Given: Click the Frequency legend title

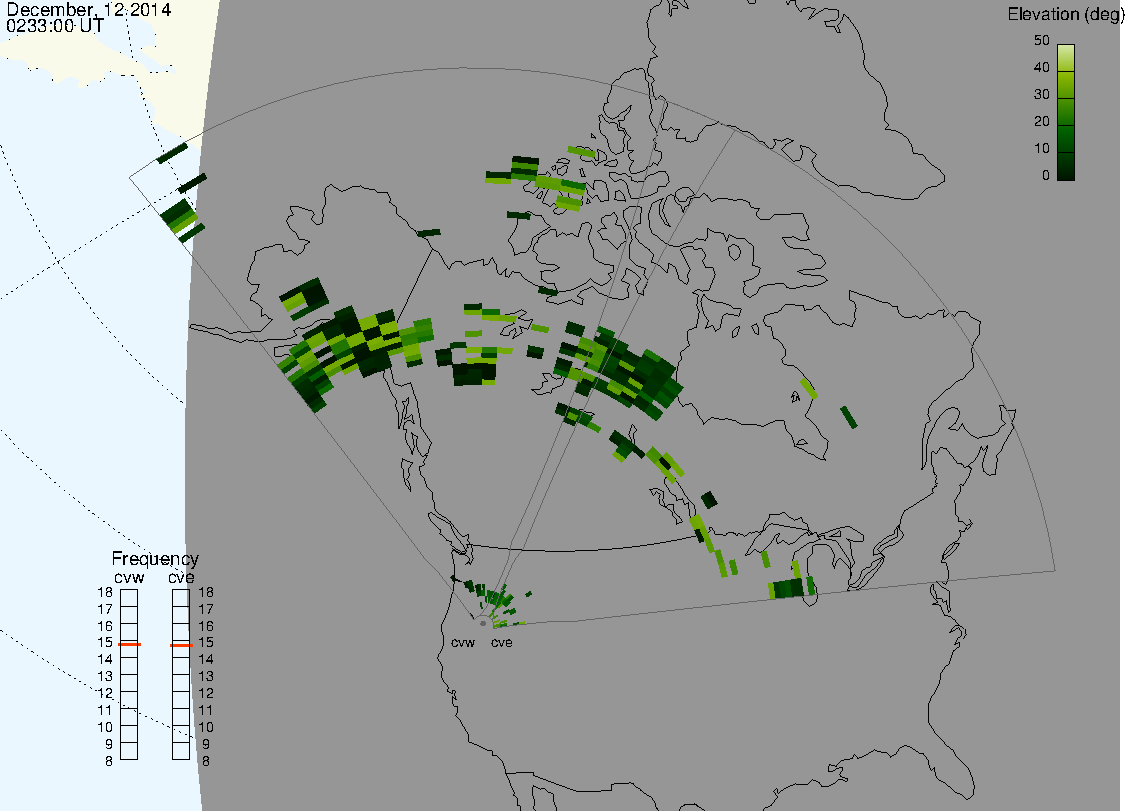Looking at the screenshot, I should click(x=155, y=559).
